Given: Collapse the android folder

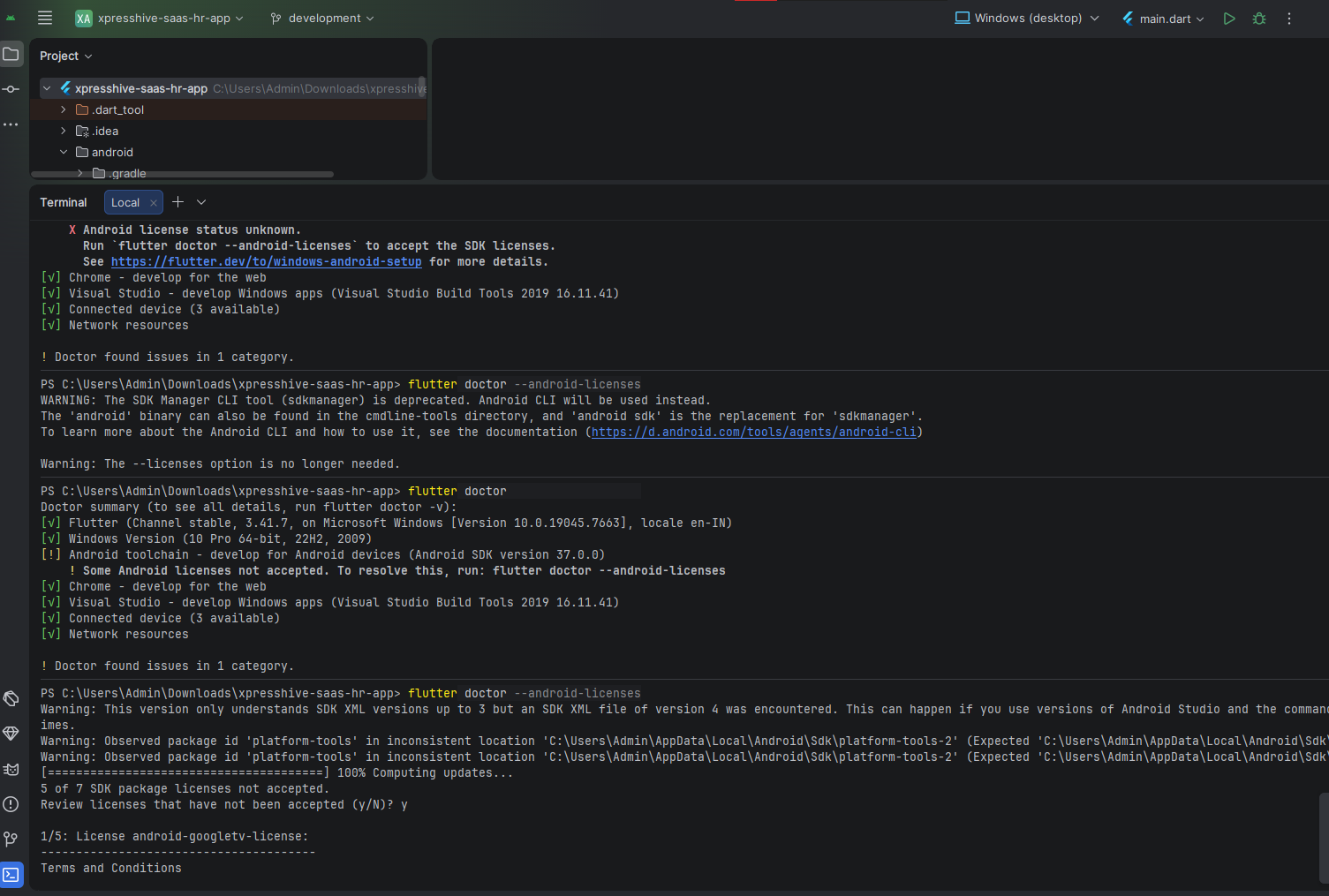Looking at the screenshot, I should pyautogui.click(x=64, y=152).
